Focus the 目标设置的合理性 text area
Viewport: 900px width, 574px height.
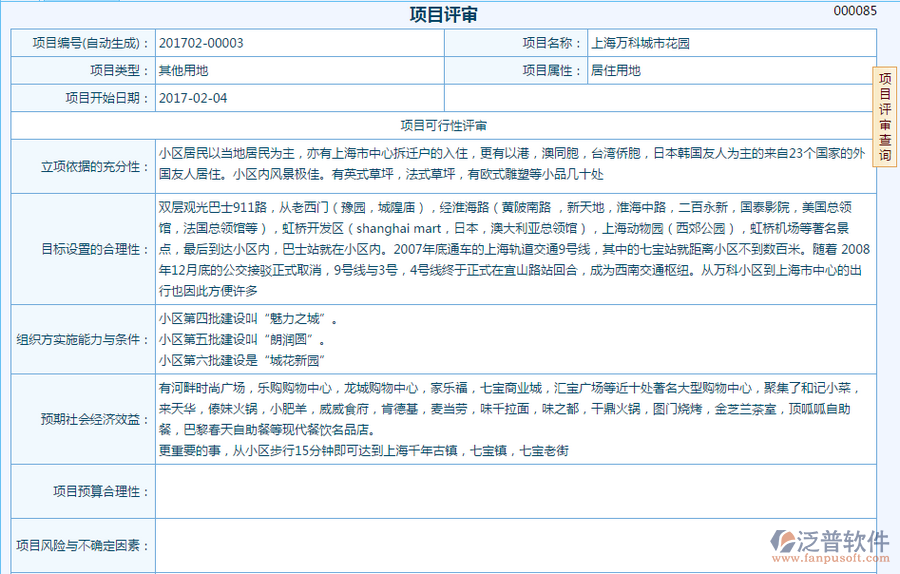(x=514, y=248)
